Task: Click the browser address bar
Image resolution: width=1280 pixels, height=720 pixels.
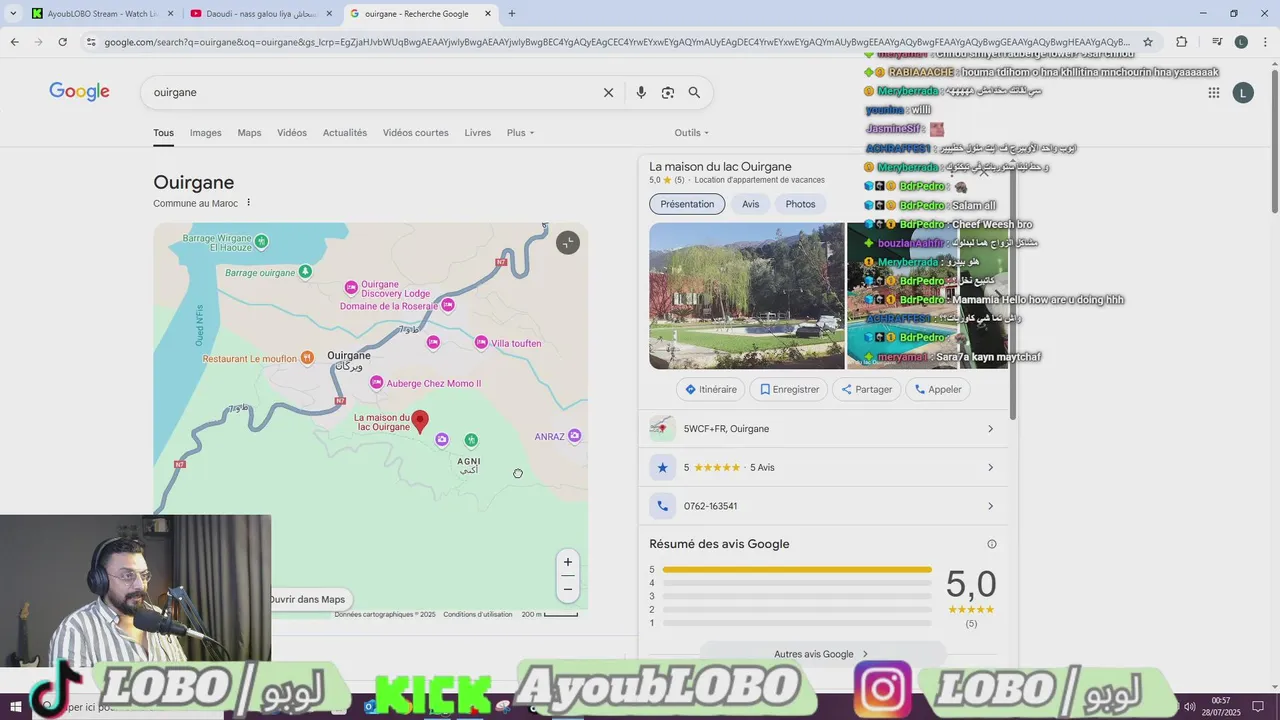Action: [615, 42]
